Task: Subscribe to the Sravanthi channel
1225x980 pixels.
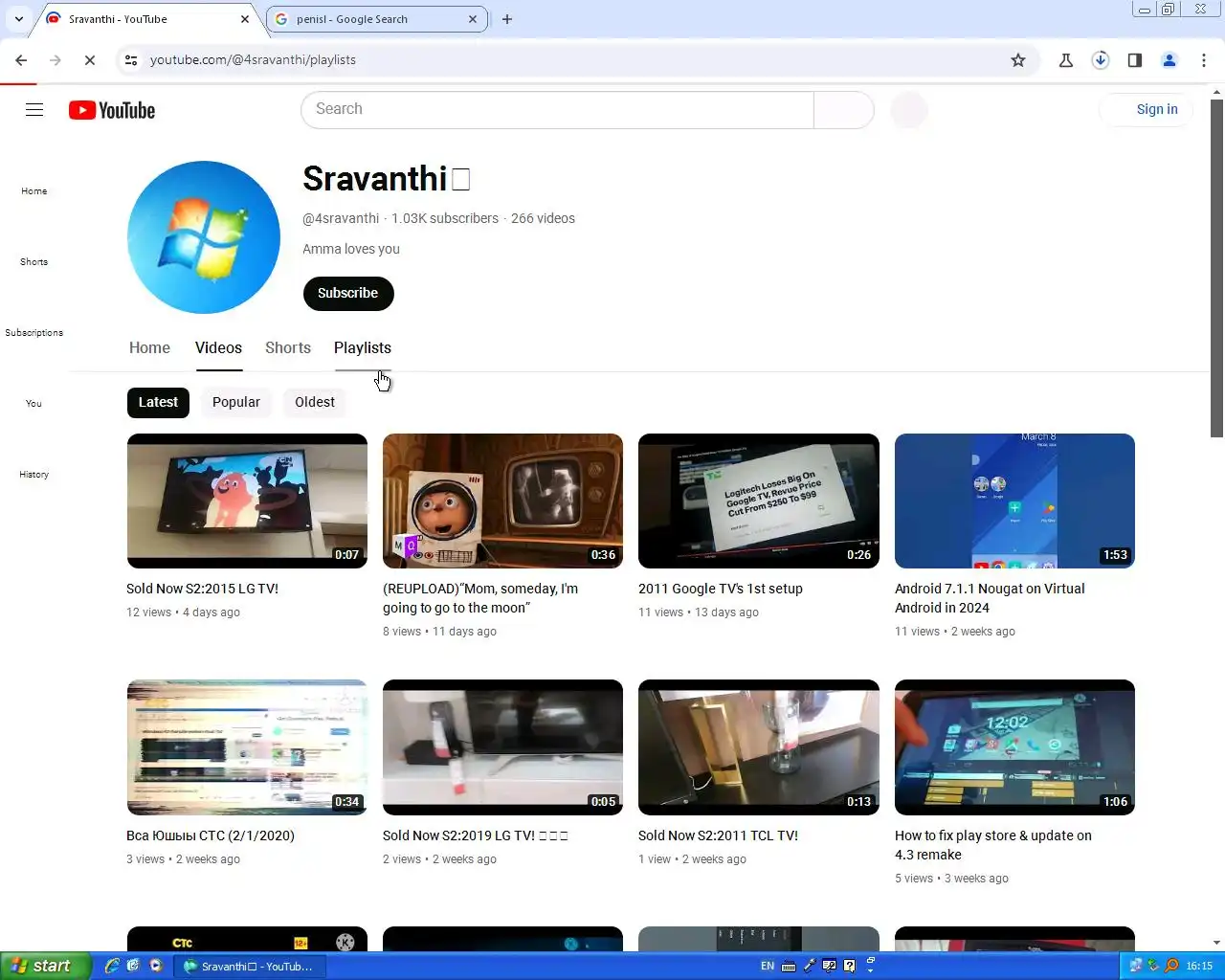Action: pos(348,293)
